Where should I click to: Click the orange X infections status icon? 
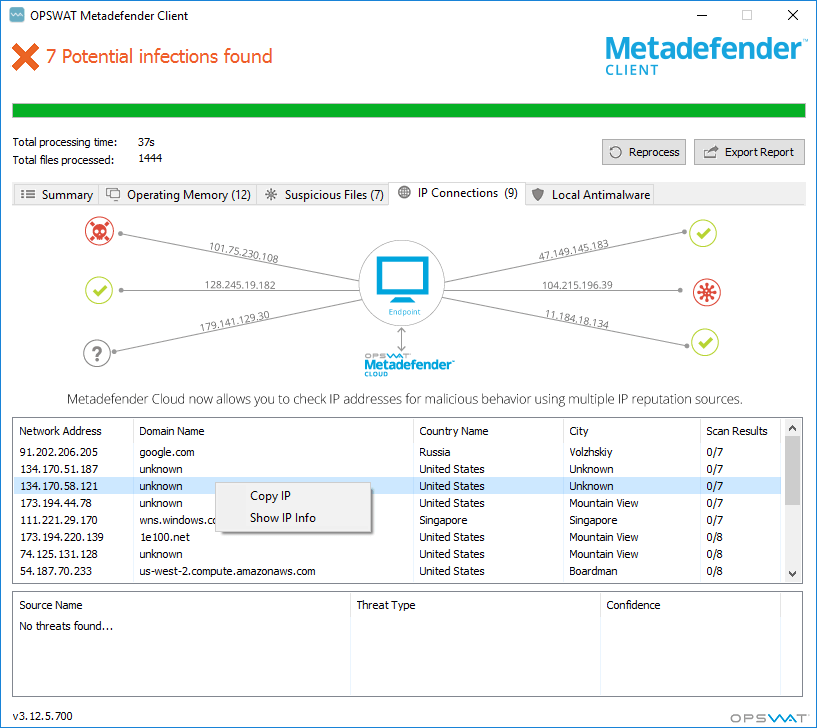[26, 57]
